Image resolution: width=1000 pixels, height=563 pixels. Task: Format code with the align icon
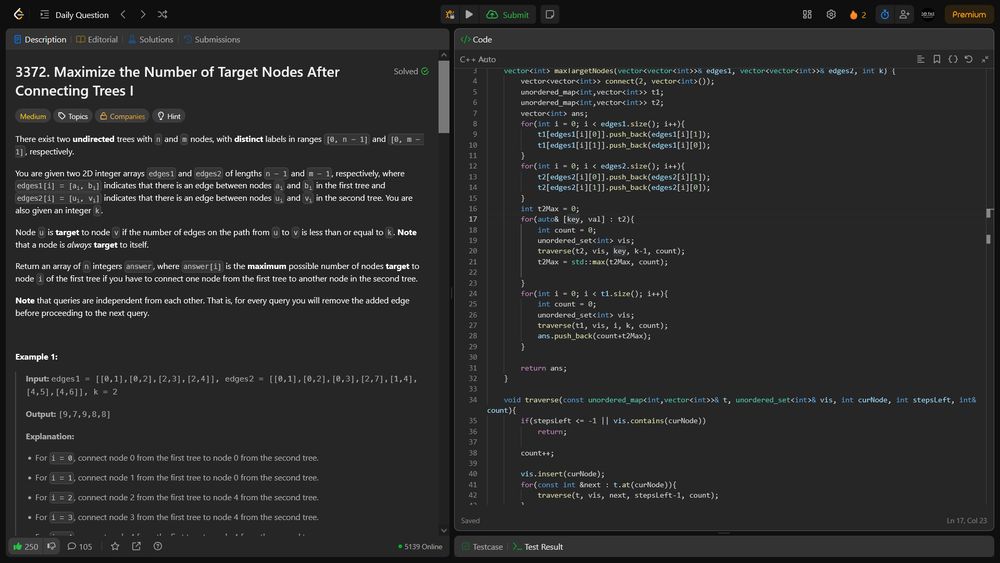pos(920,59)
